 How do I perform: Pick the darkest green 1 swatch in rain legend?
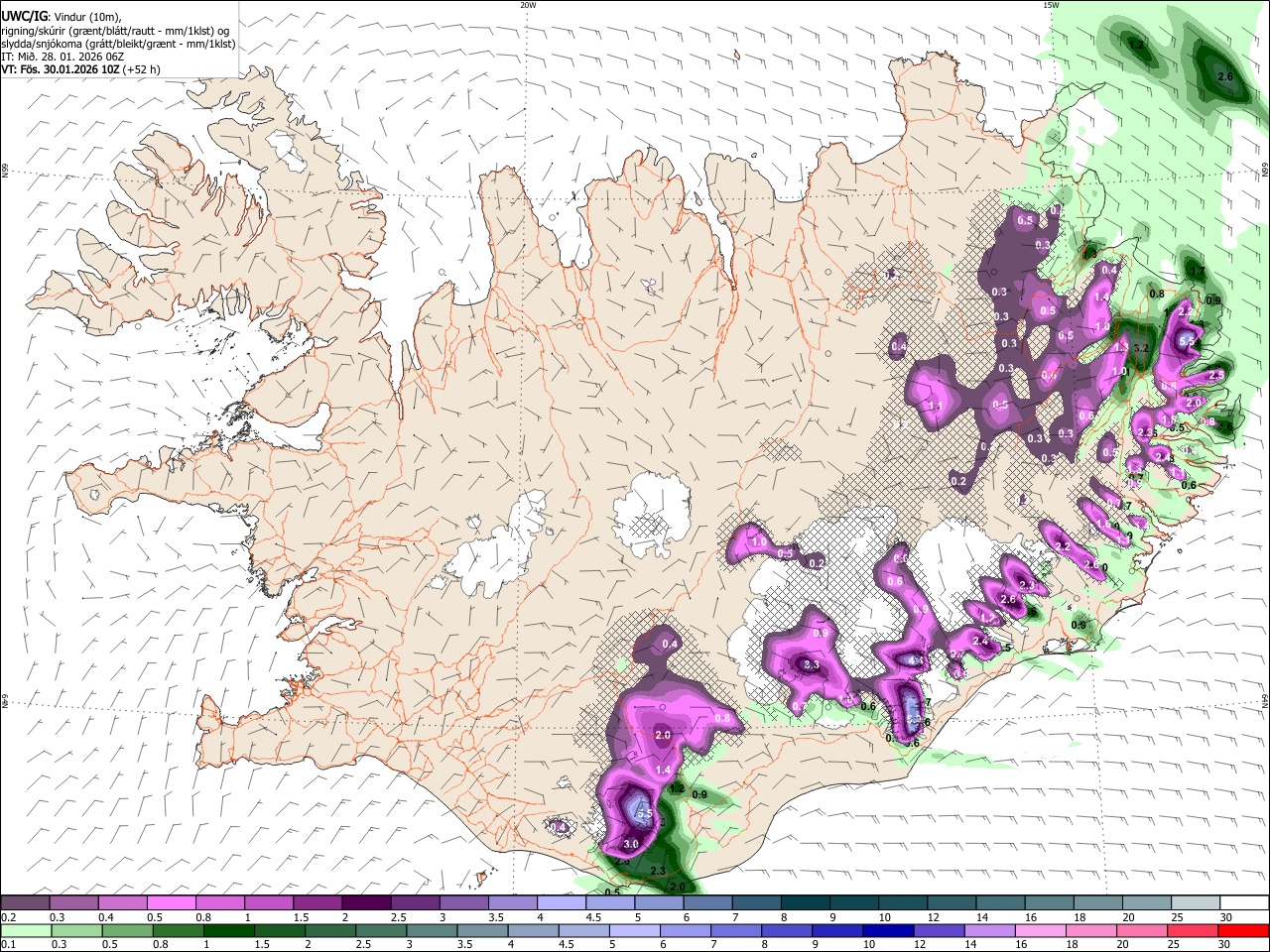(228, 931)
